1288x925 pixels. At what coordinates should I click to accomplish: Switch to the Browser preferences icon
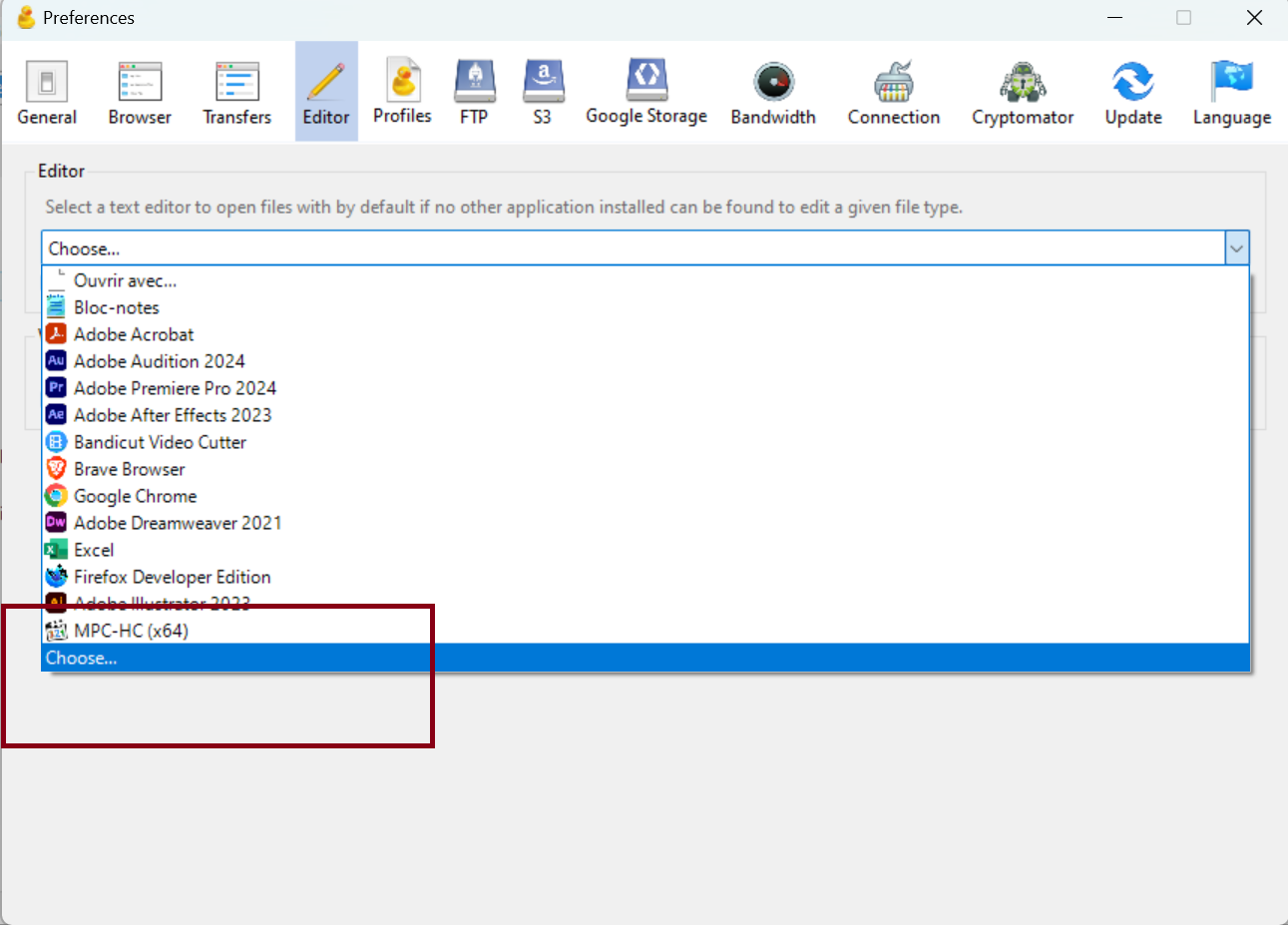[x=140, y=92]
